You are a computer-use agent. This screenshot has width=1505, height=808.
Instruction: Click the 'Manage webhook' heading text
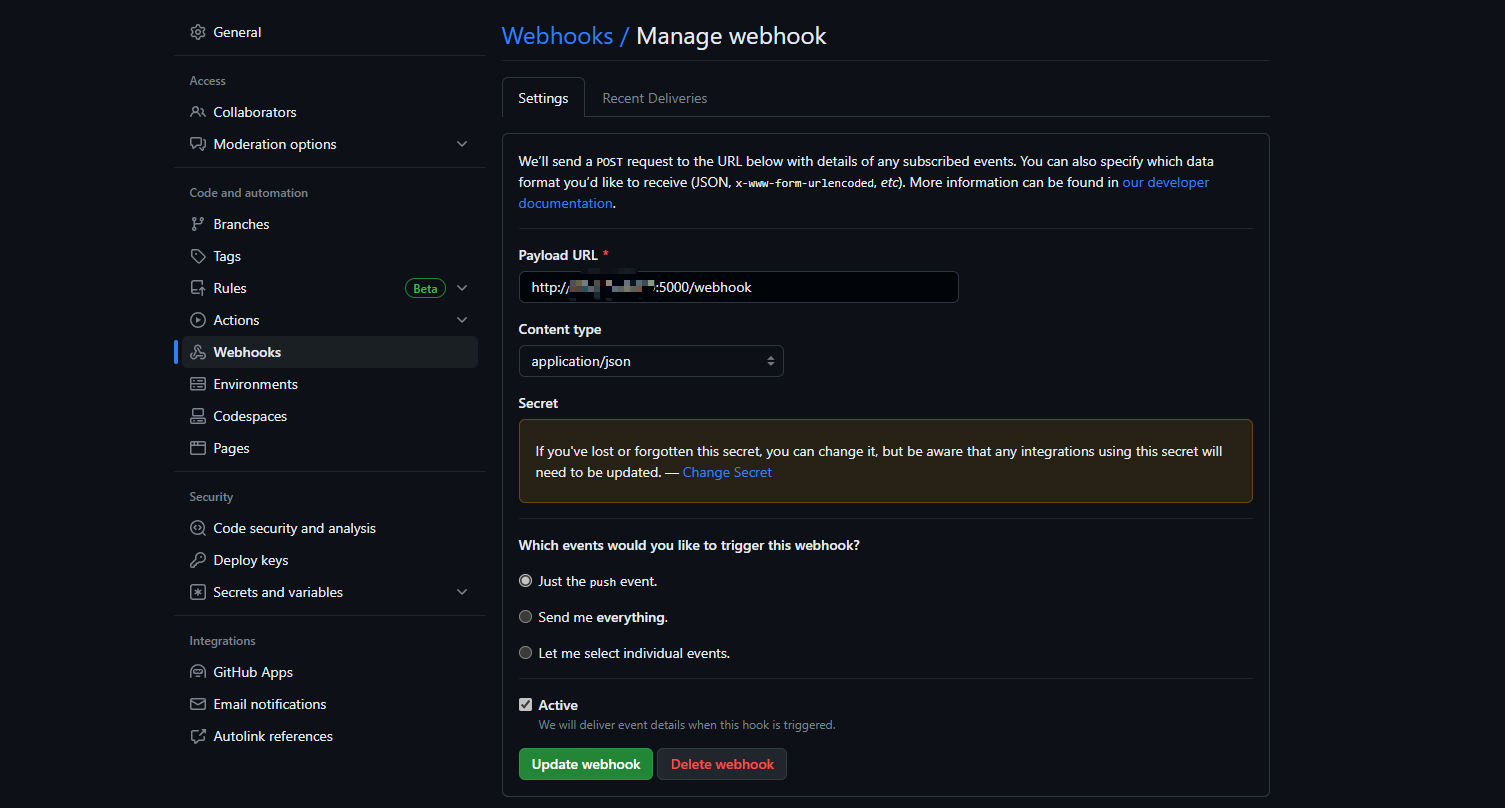731,36
